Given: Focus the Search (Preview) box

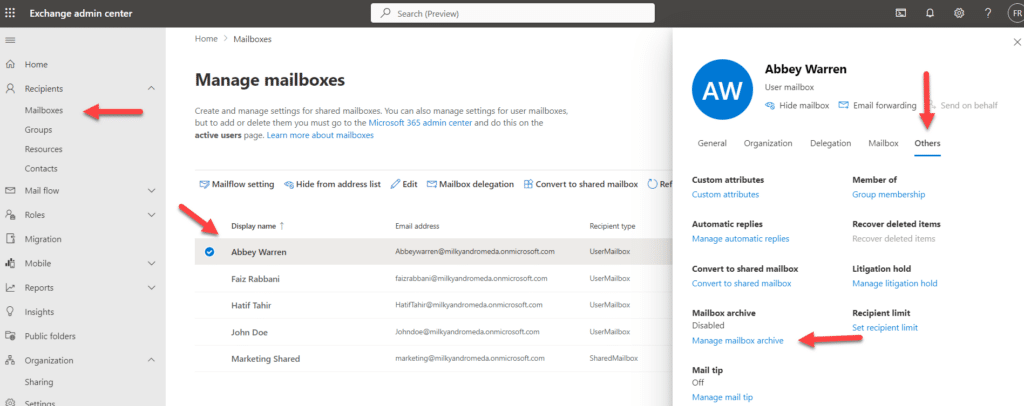Looking at the screenshot, I should (x=513, y=13).
